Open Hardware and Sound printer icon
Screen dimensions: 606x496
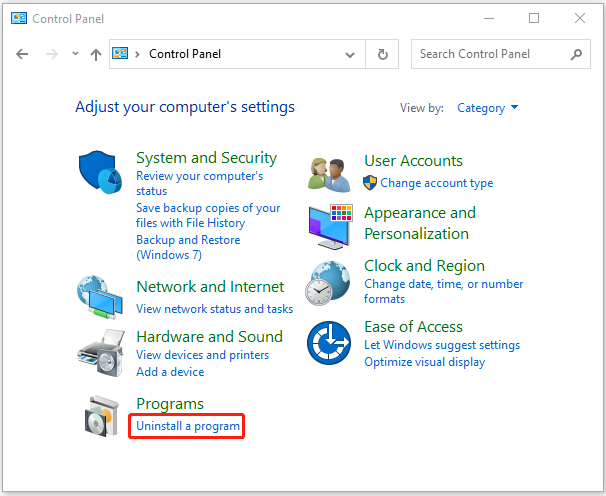[101, 353]
